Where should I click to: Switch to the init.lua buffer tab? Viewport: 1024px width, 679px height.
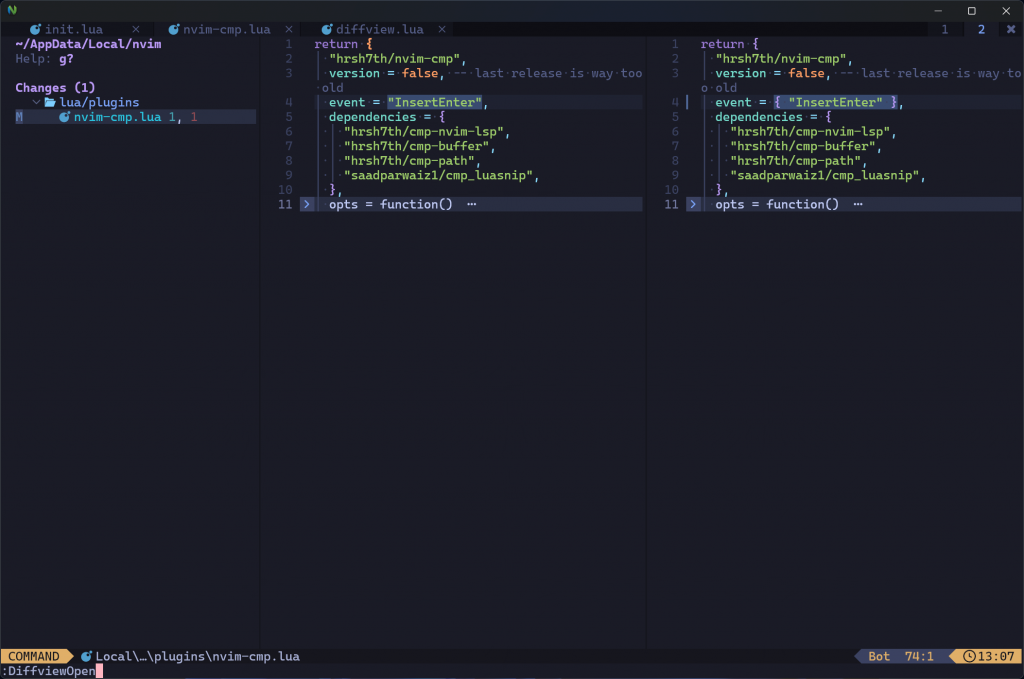point(73,30)
